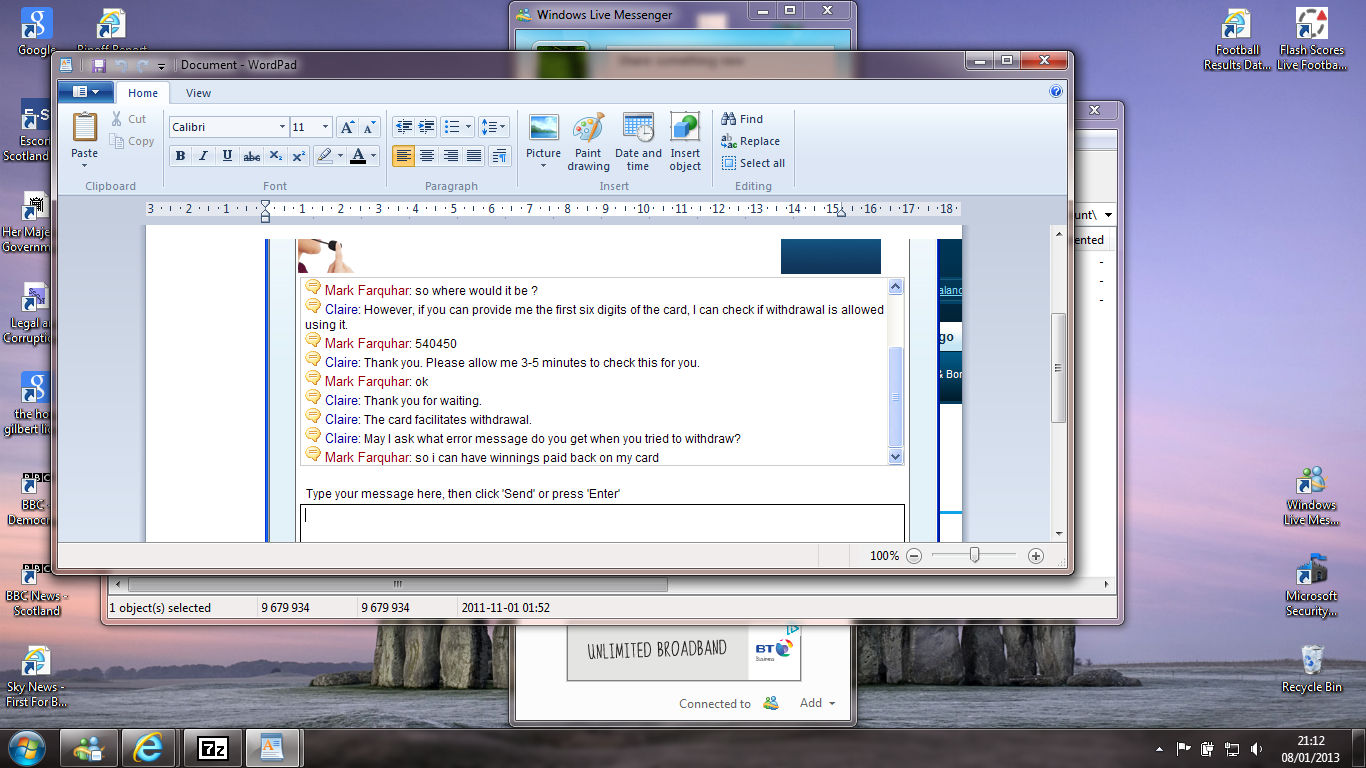The height and width of the screenshot is (768, 1366).
Task: Click the clock showing 21:12
Action: (x=1312, y=741)
